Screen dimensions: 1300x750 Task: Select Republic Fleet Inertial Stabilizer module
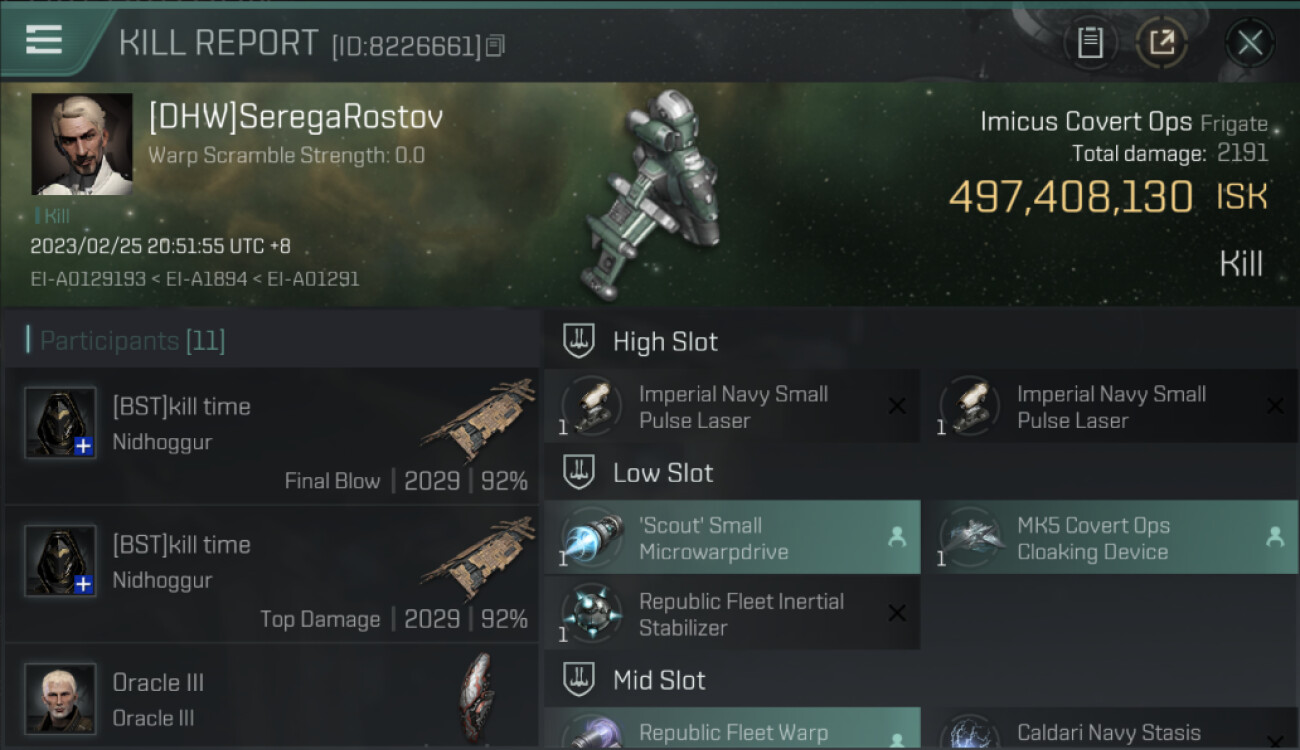(732, 614)
